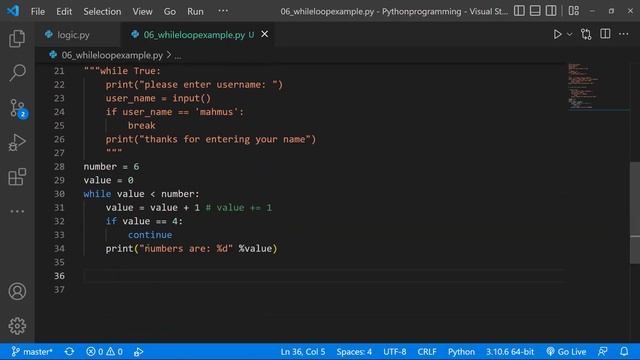Open Problems from errors and warnings count
The width and height of the screenshot is (640, 360).
coord(104,351)
